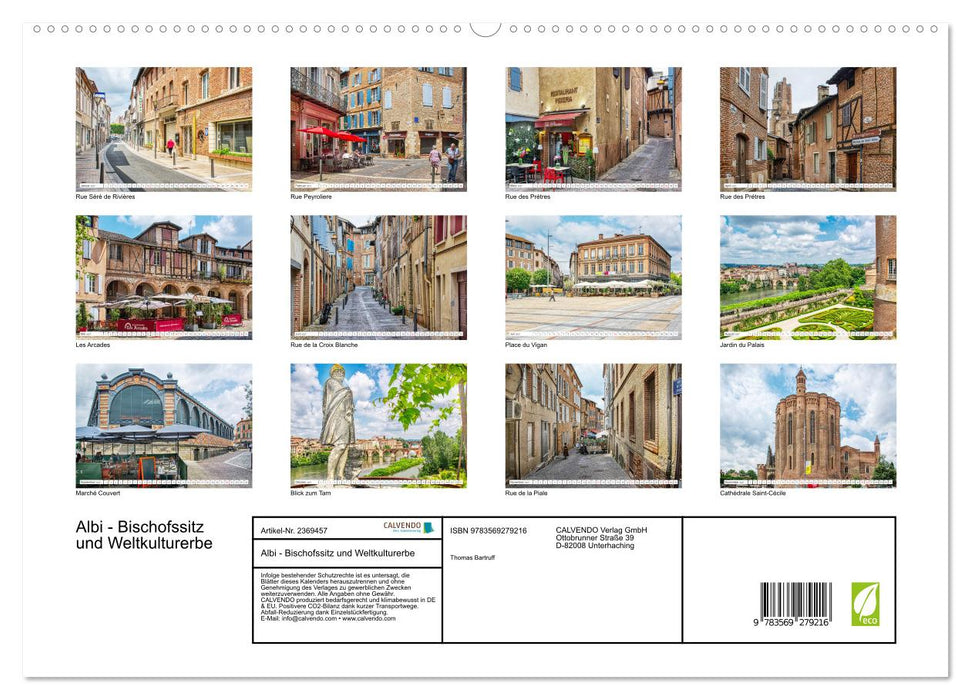Click the info@calvendo.com email line
The width and height of the screenshot is (971, 700).
[x=328, y=618]
